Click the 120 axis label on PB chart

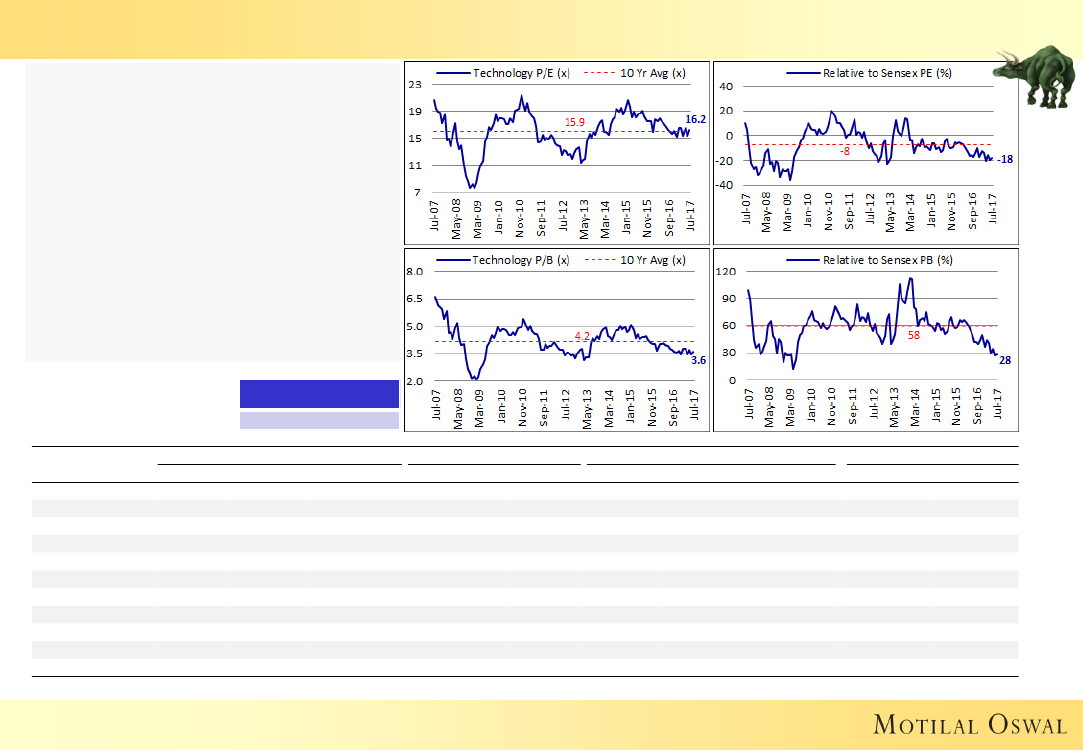click(727, 272)
